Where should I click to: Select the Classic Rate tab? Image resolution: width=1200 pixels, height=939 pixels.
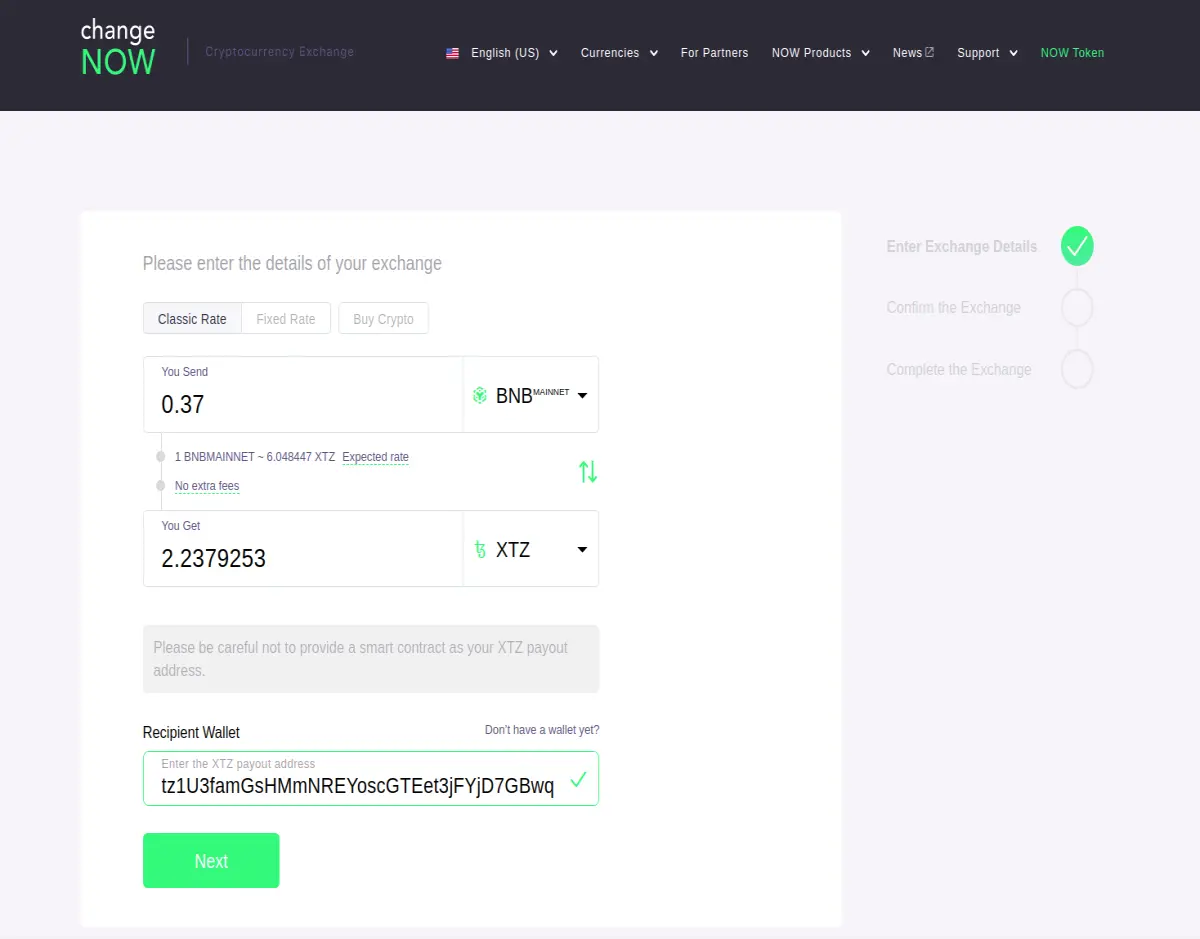click(x=192, y=319)
